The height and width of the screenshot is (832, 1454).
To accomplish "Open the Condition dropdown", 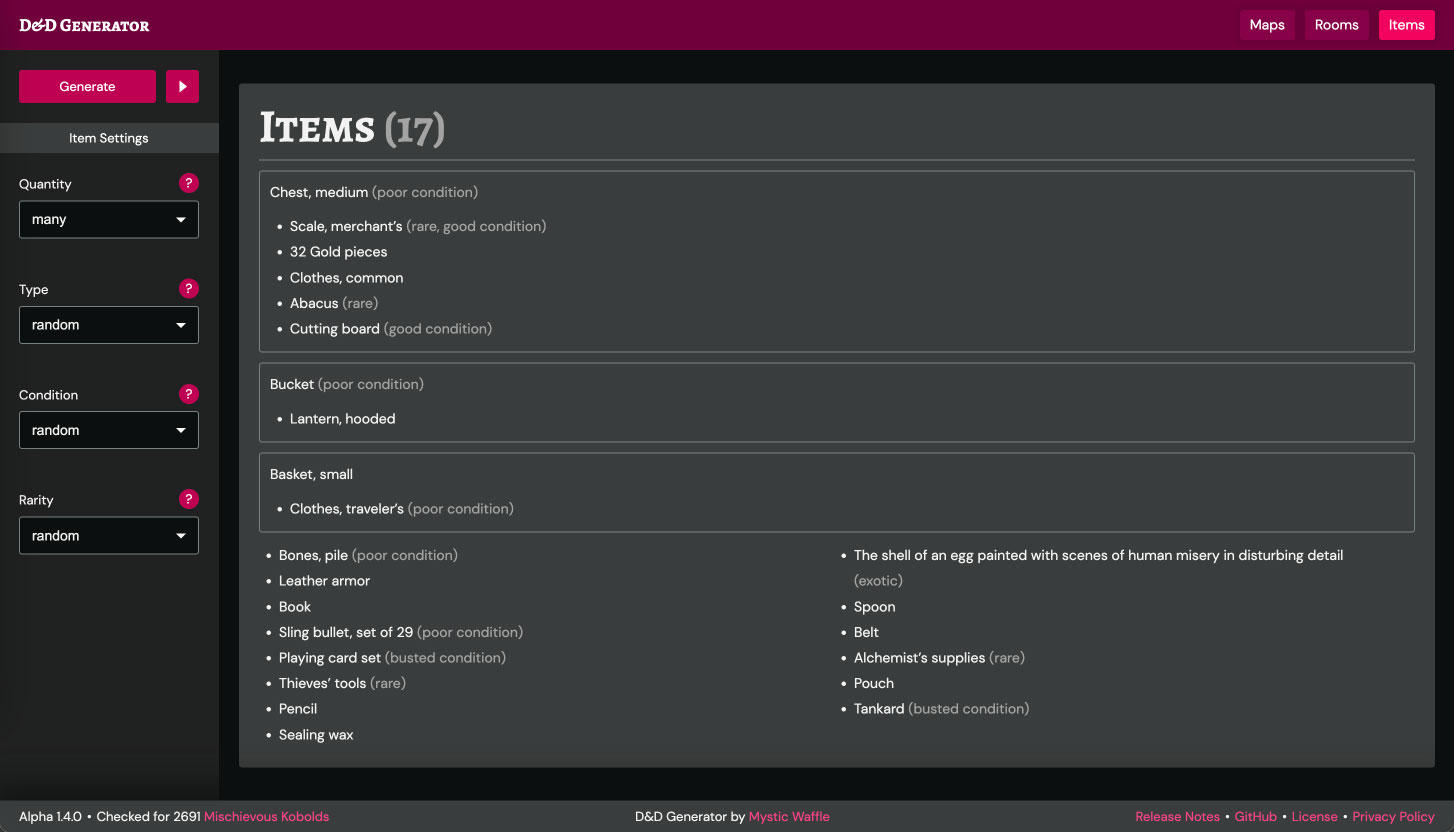I will 108,429.
